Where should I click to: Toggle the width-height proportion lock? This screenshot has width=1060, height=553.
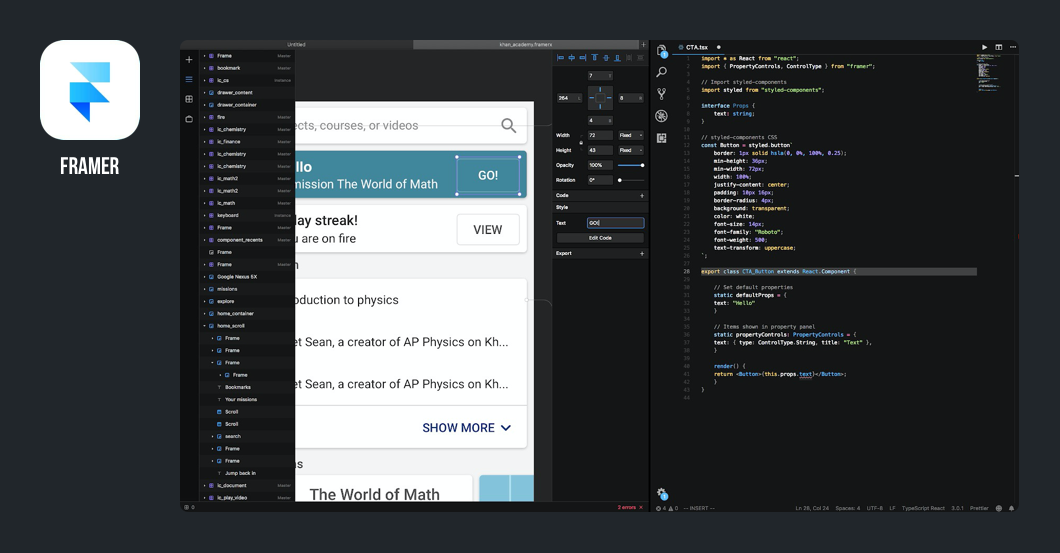[581, 143]
